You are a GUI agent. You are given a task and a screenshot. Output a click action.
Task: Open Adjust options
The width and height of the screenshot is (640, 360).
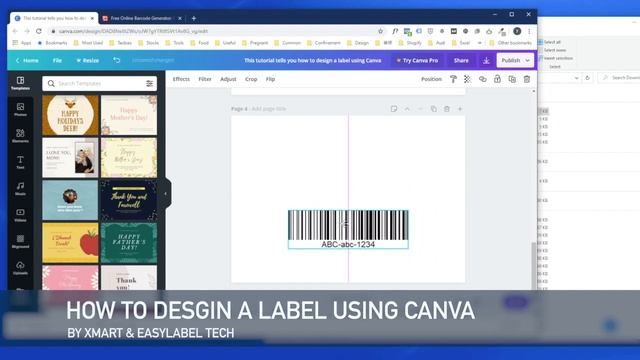click(228, 79)
